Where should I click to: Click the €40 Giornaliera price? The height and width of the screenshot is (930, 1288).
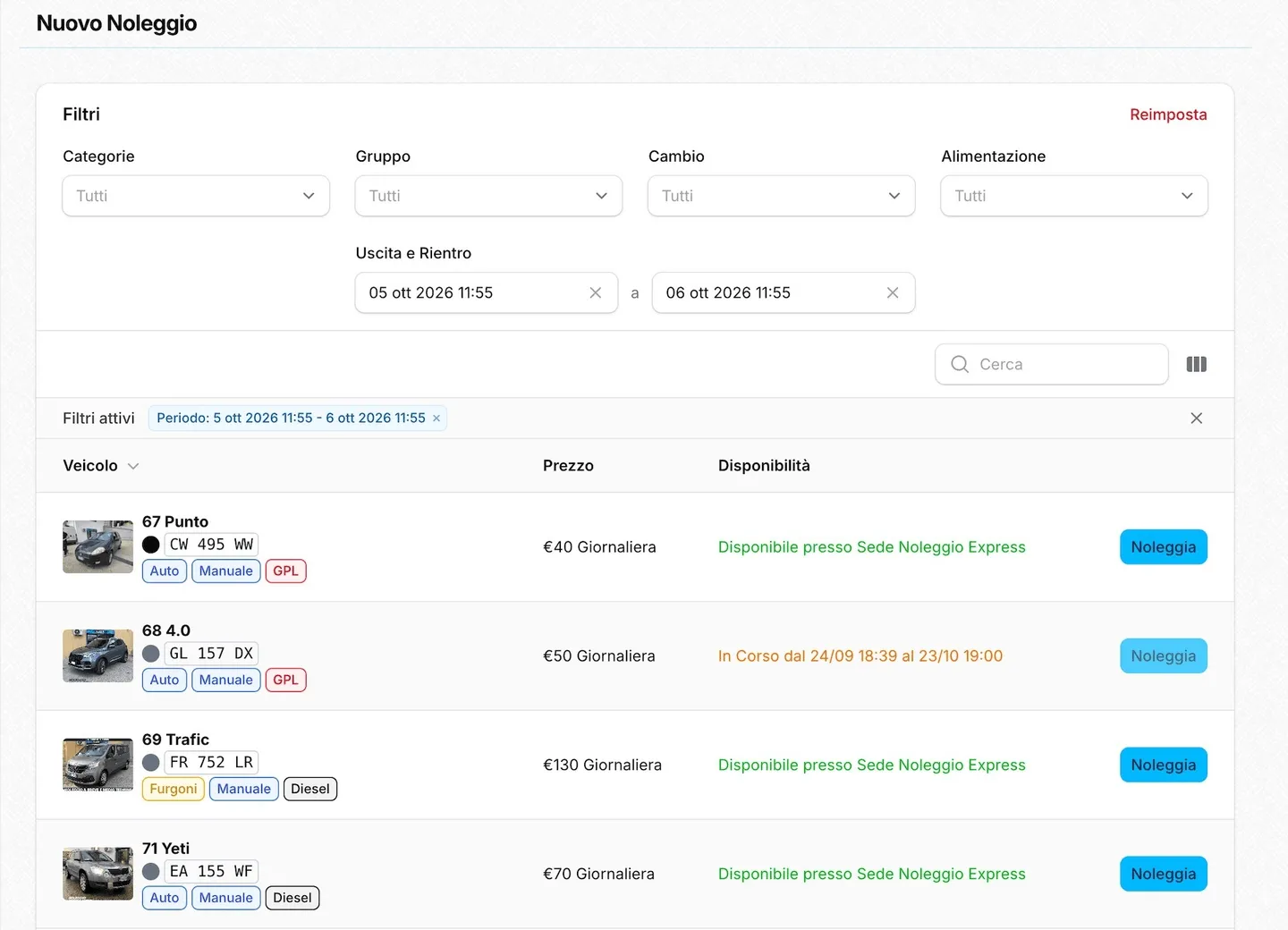(599, 547)
